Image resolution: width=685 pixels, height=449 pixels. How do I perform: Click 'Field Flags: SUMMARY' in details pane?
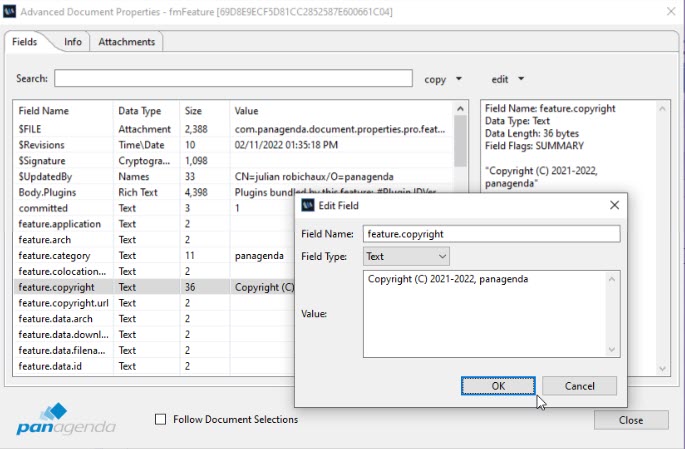coord(534,146)
